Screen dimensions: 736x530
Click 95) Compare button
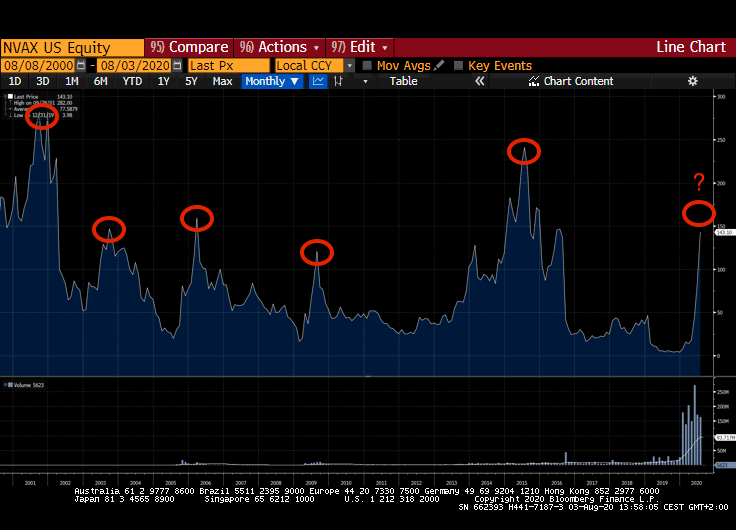pos(189,47)
